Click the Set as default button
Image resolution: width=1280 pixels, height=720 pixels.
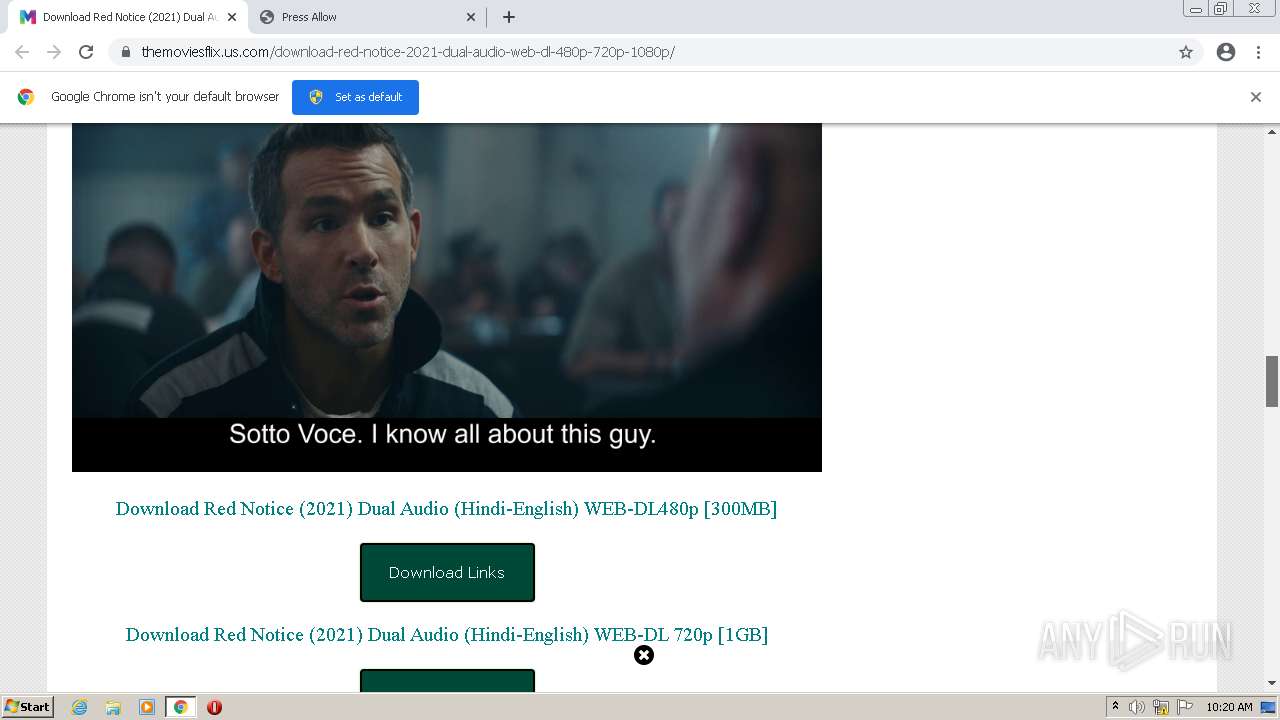tap(355, 97)
